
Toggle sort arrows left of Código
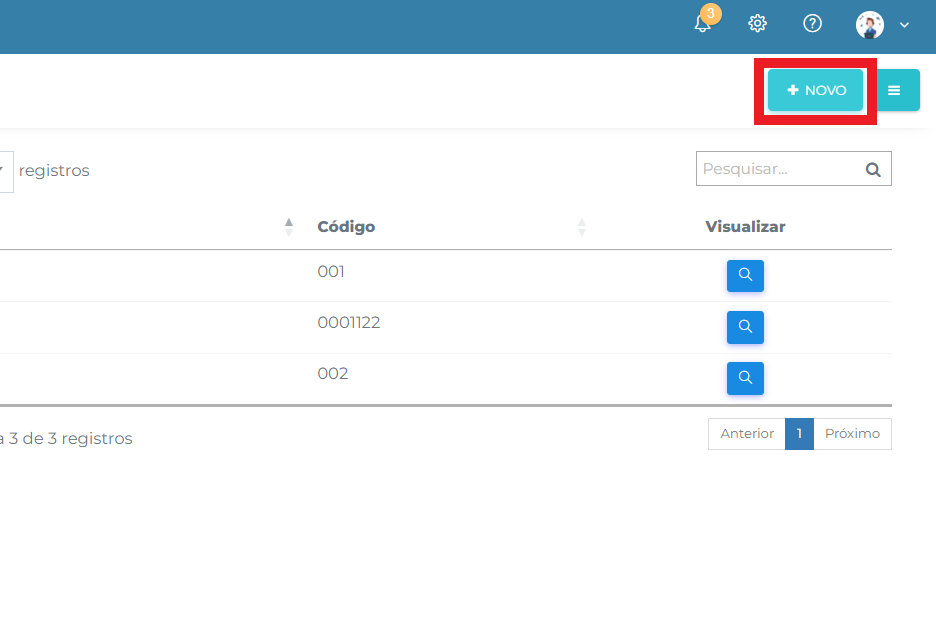point(289,227)
